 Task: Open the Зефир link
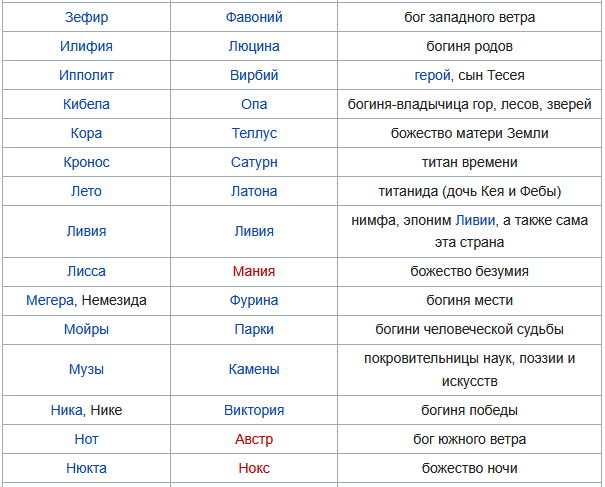86,17
